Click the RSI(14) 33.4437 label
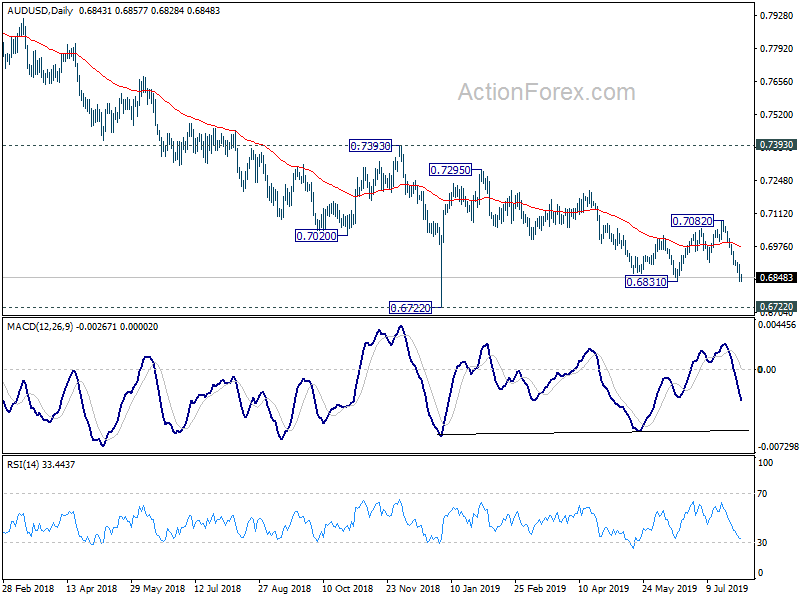Screen dimensions: 800x600 (41, 464)
